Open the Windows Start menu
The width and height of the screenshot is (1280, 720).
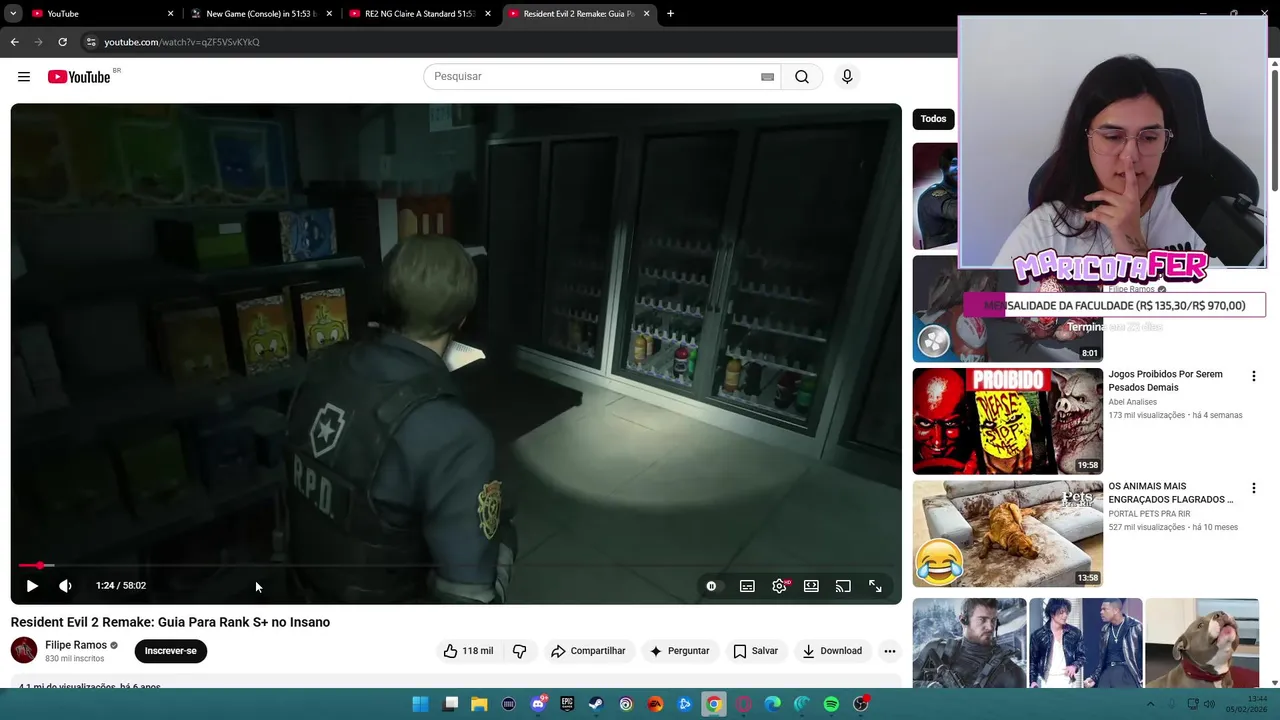point(420,704)
